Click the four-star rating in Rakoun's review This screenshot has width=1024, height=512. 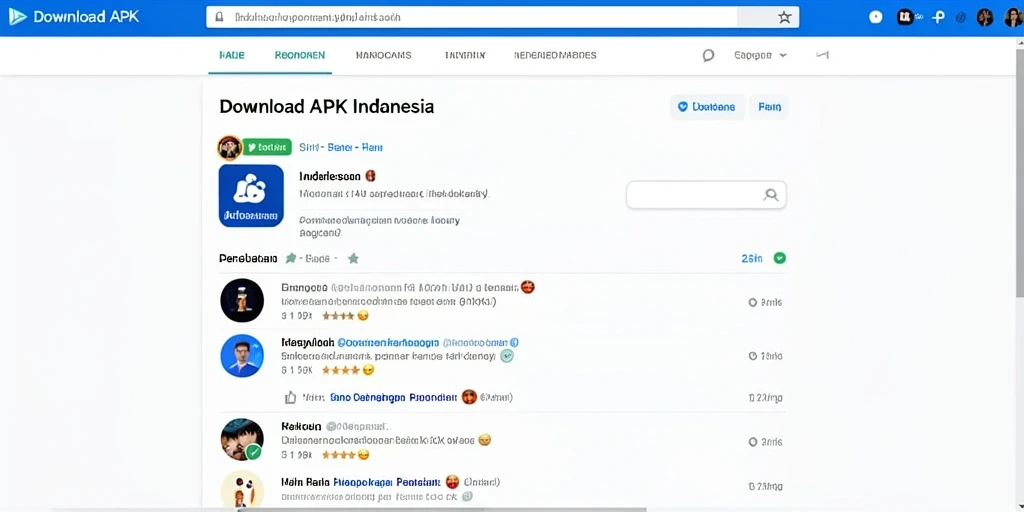tap(338, 455)
